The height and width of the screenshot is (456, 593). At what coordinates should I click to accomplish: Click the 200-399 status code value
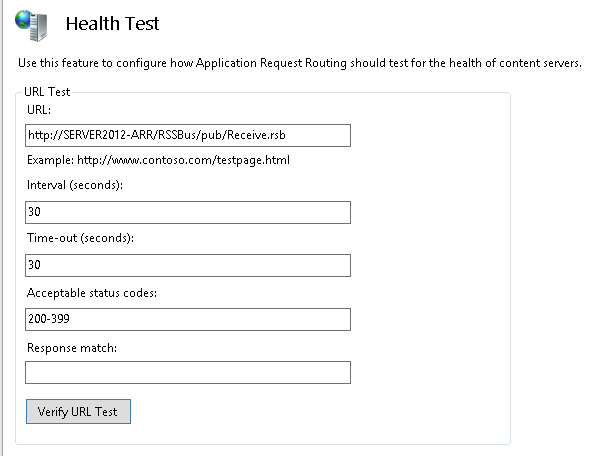click(49, 319)
